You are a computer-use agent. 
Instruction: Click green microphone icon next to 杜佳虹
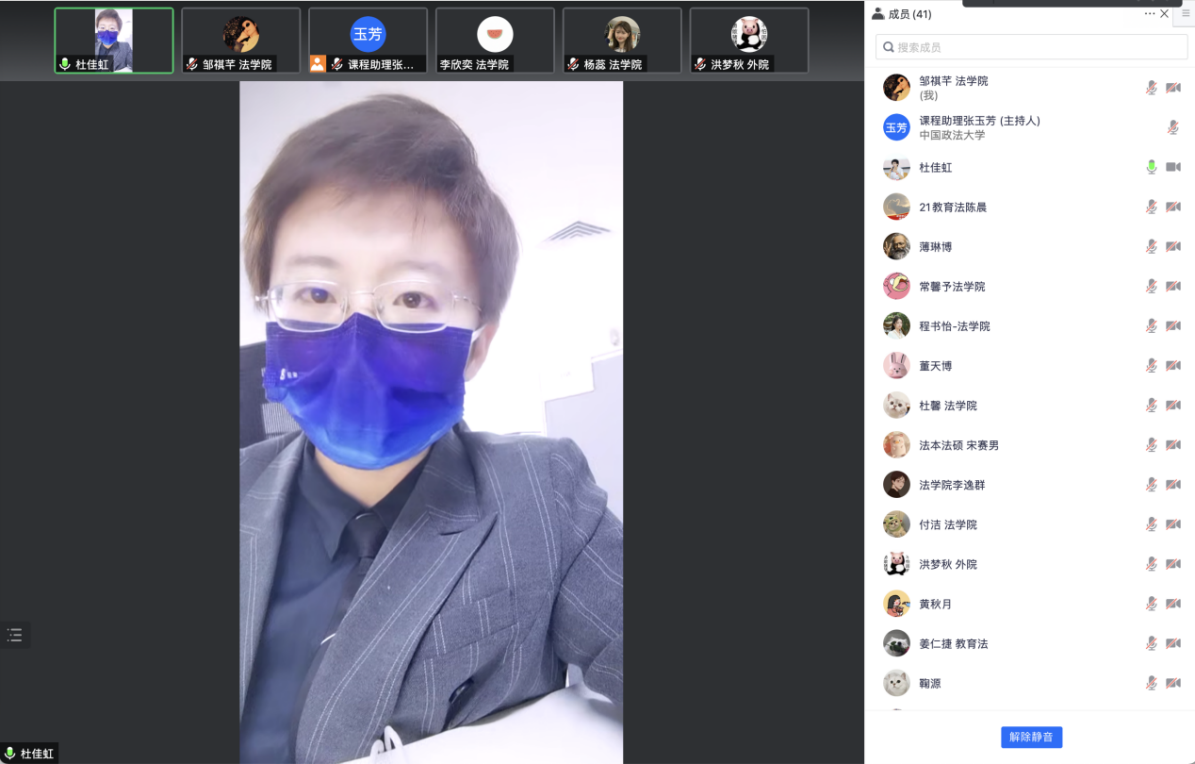(1151, 167)
